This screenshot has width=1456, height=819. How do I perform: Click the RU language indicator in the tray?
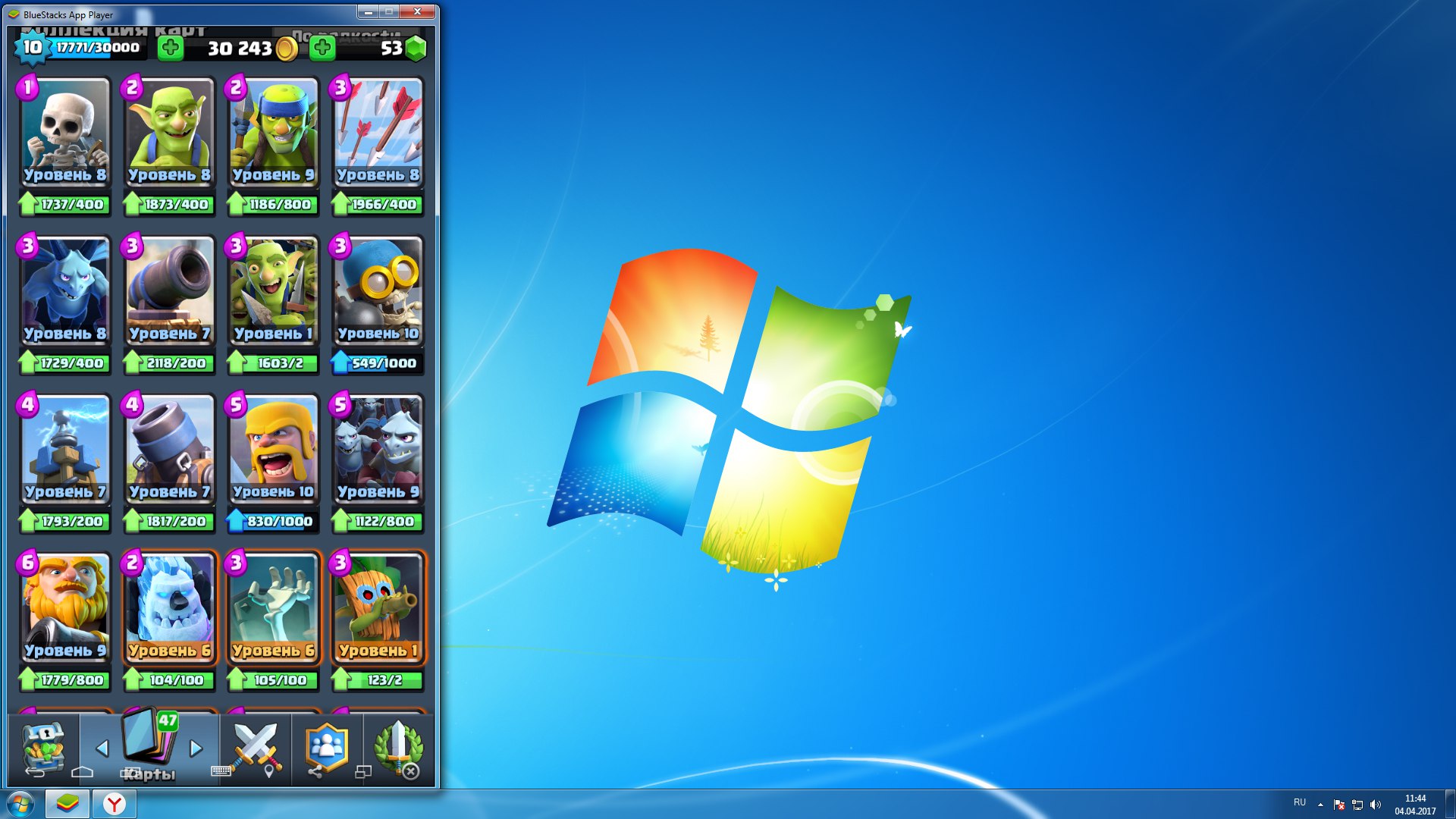[1300, 802]
